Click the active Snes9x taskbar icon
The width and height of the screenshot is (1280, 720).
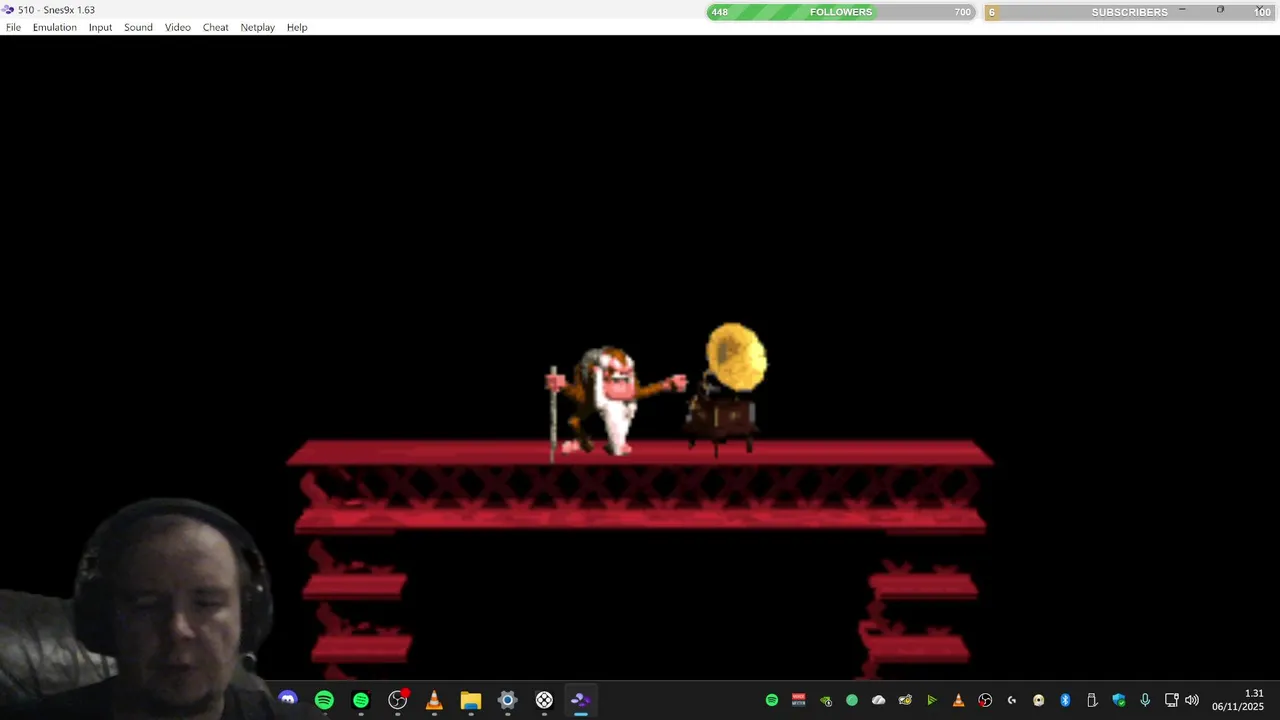(581, 700)
